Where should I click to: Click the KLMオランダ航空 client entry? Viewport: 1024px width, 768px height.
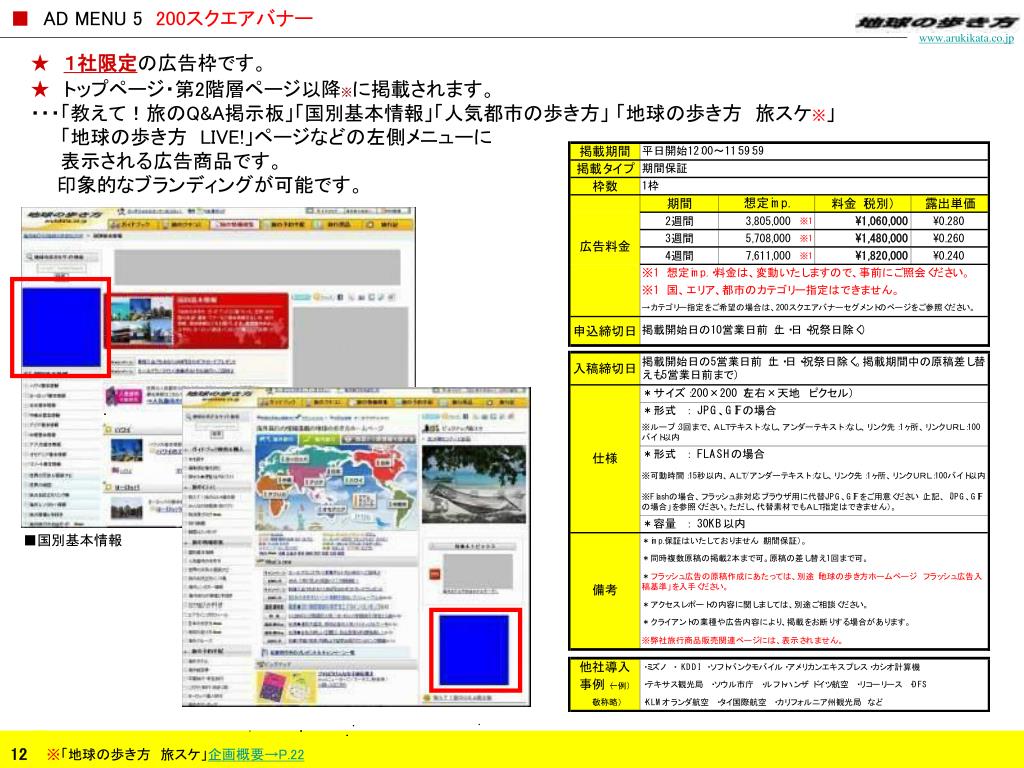676,702
